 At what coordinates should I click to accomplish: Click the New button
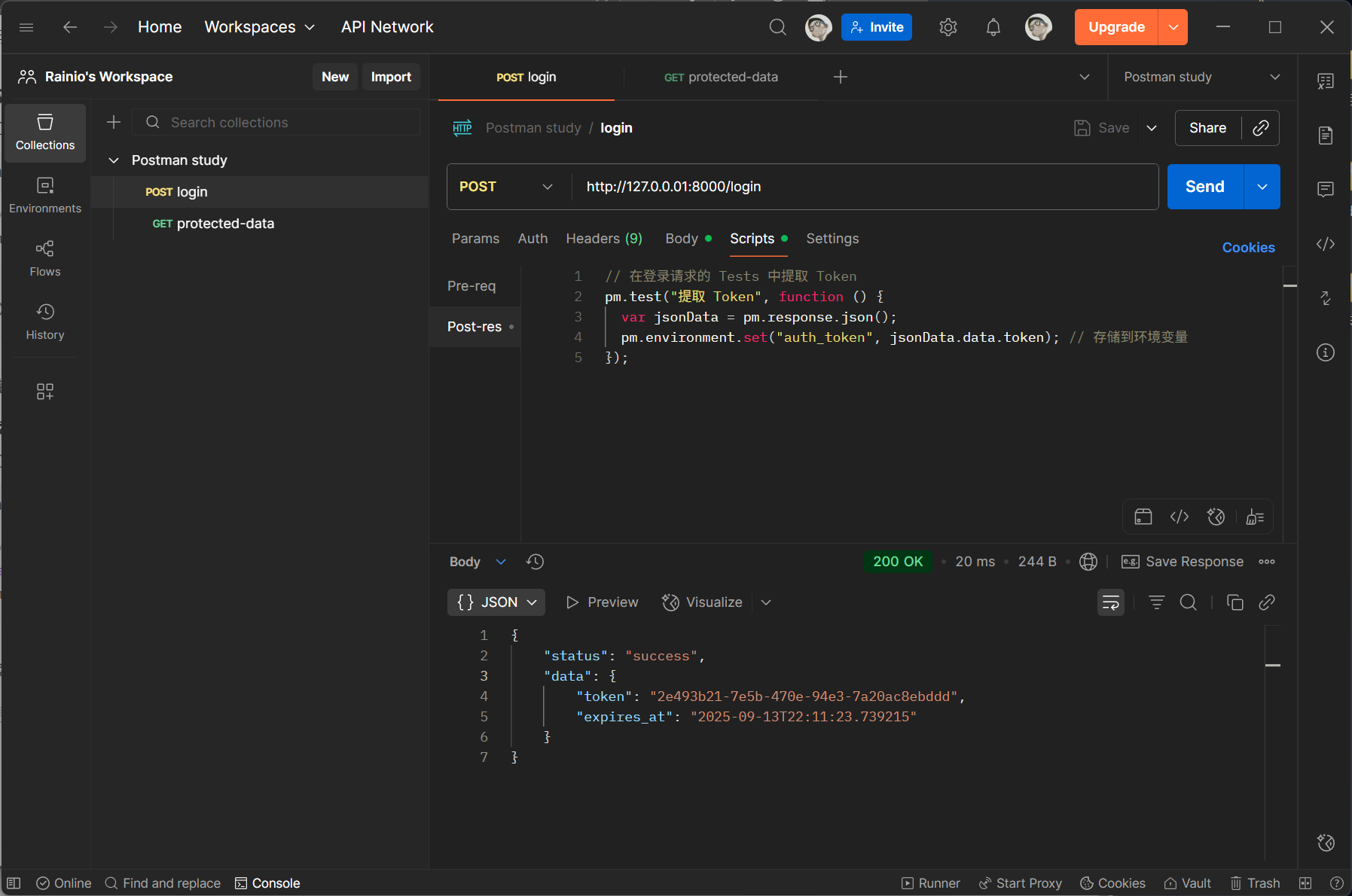(x=335, y=77)
